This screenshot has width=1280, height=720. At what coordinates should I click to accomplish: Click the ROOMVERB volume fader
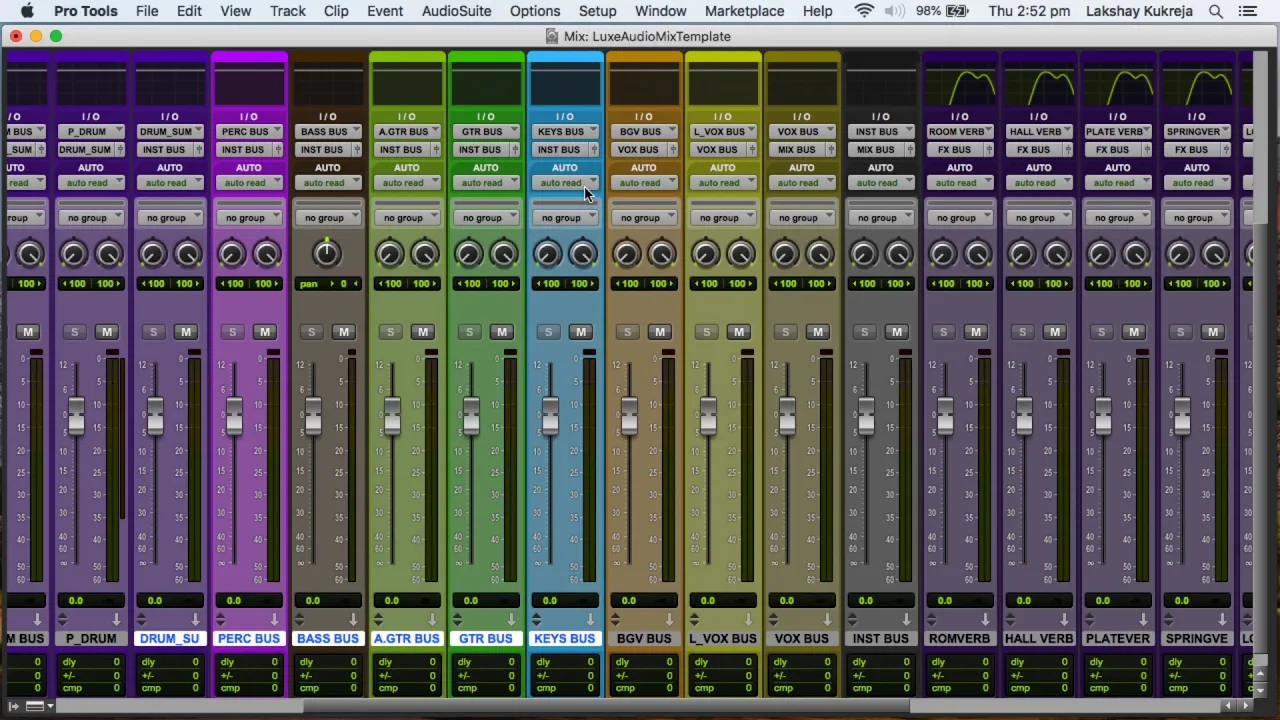point(944,414)
